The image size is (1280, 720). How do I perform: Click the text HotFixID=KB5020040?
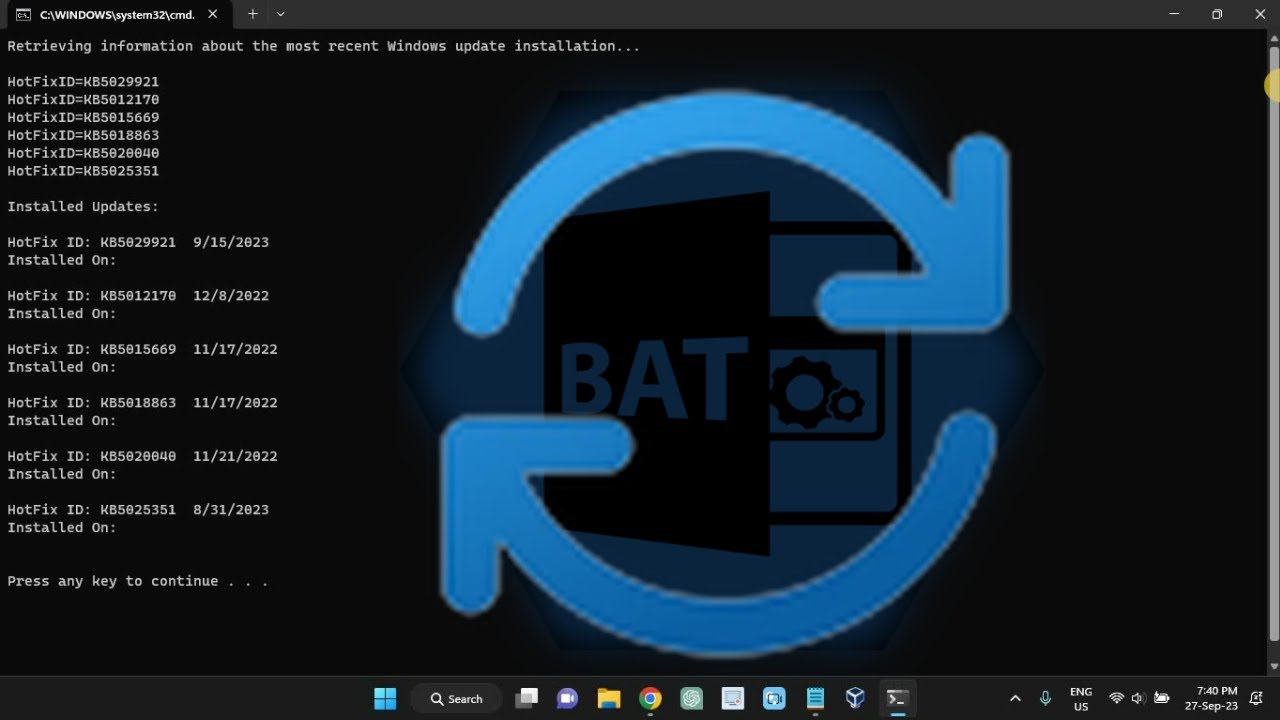click(x=83, y=154)
